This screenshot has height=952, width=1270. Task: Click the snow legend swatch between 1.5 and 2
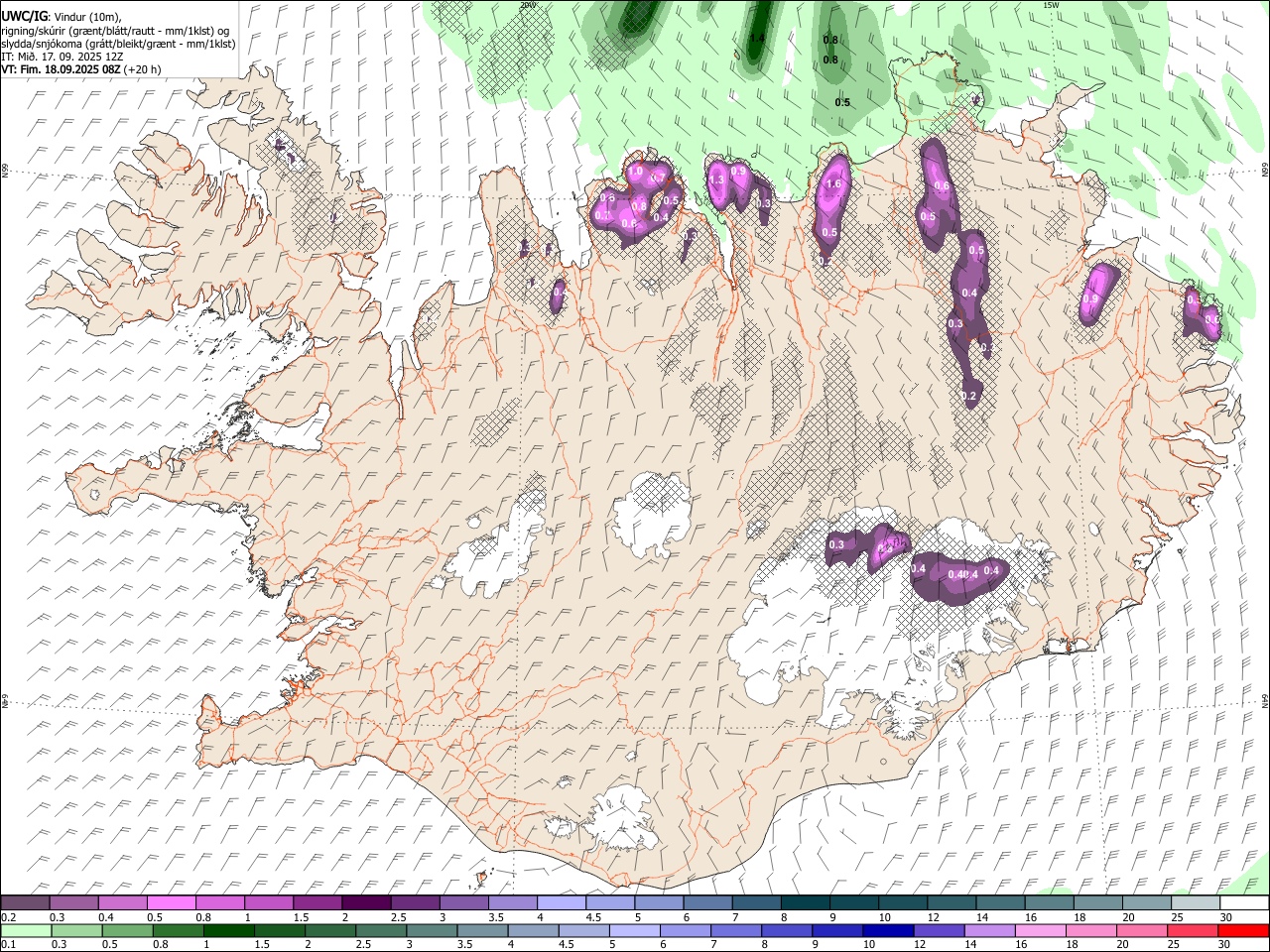pos(317,902)
